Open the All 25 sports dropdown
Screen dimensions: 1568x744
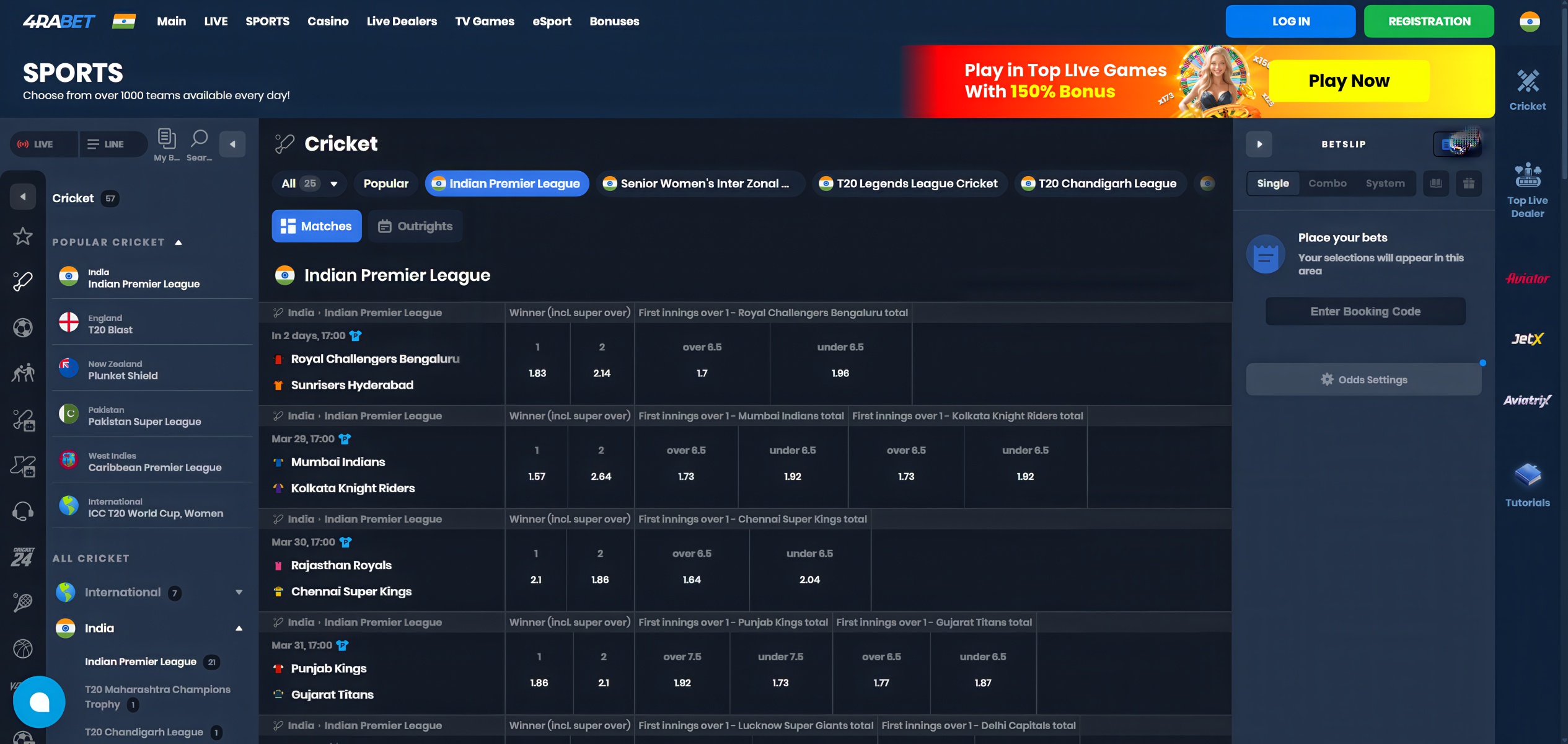pyautogui.click(x=309, y=183)
